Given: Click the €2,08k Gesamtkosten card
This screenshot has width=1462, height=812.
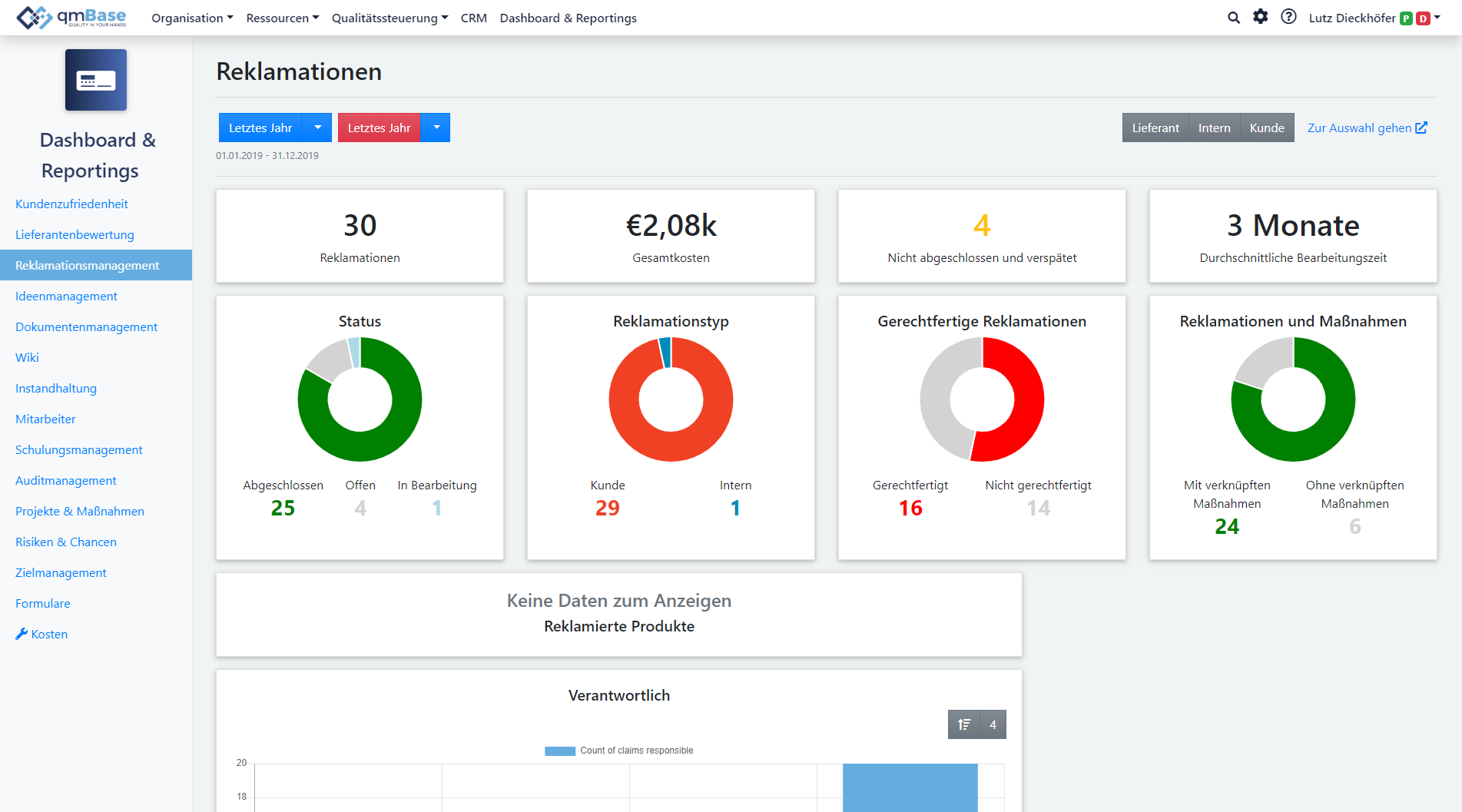Looking at the screenshot, I should (671, 236).
